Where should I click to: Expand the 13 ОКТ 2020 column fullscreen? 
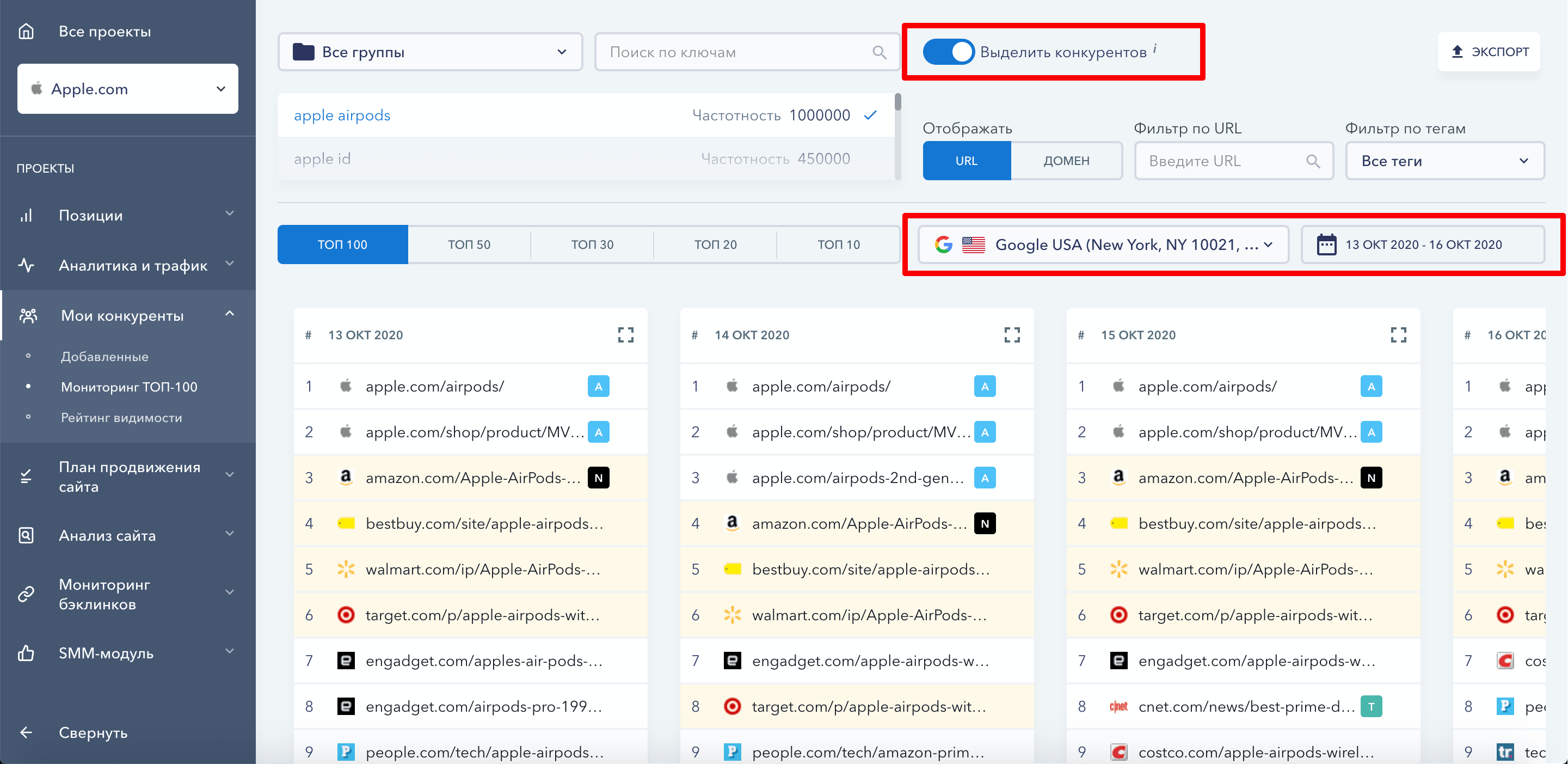pyautogui.click(x=626, y=335)
